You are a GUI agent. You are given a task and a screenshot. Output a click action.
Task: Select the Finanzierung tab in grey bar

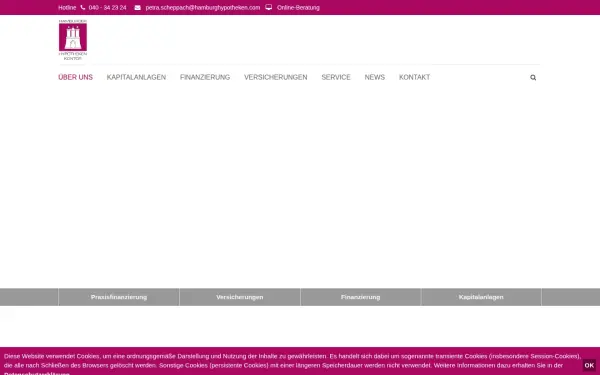pos(360,297)
